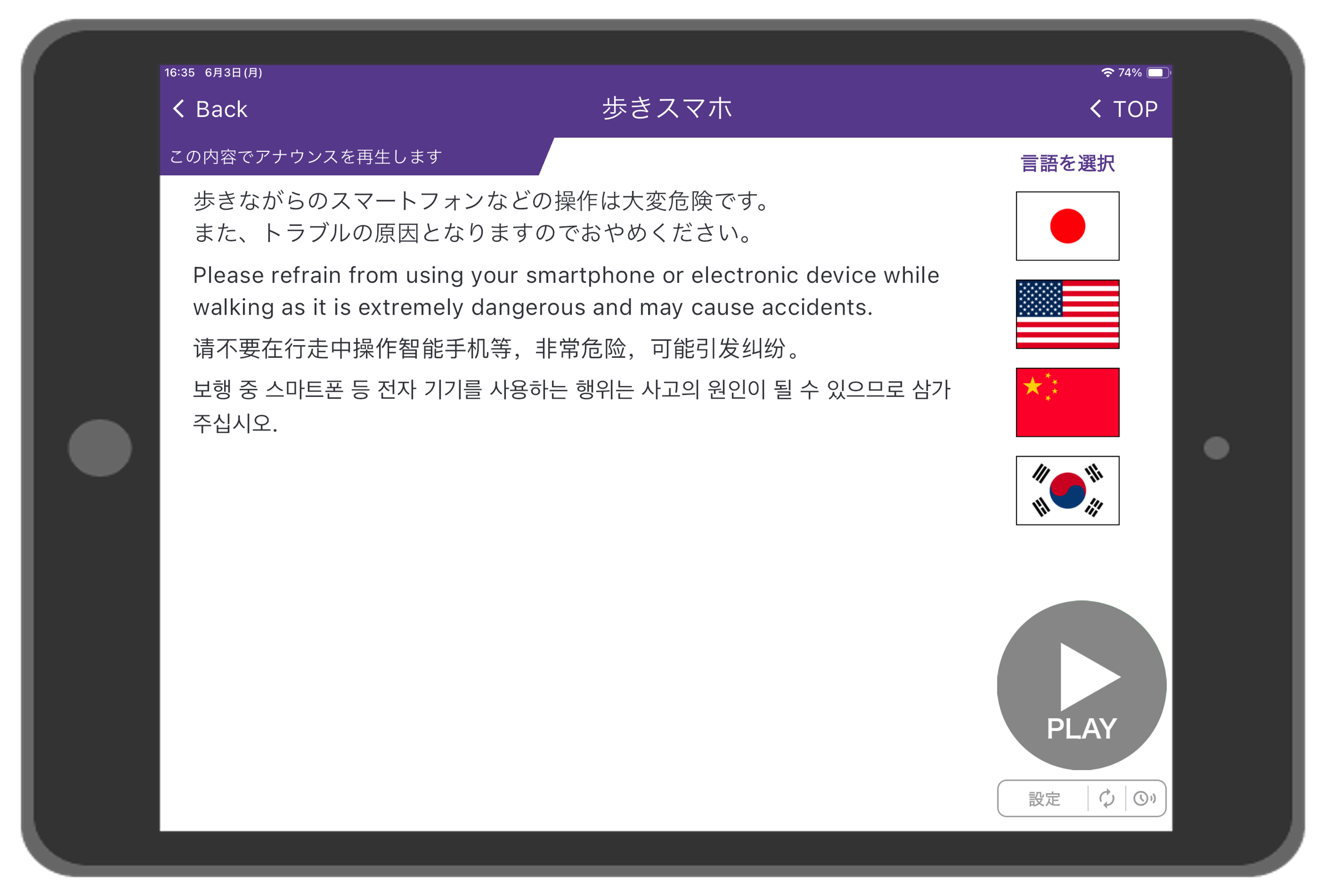Screen dimensions: 1326x896
Task: Click the Chinese announcement sentence
Action: click(497, 348)
